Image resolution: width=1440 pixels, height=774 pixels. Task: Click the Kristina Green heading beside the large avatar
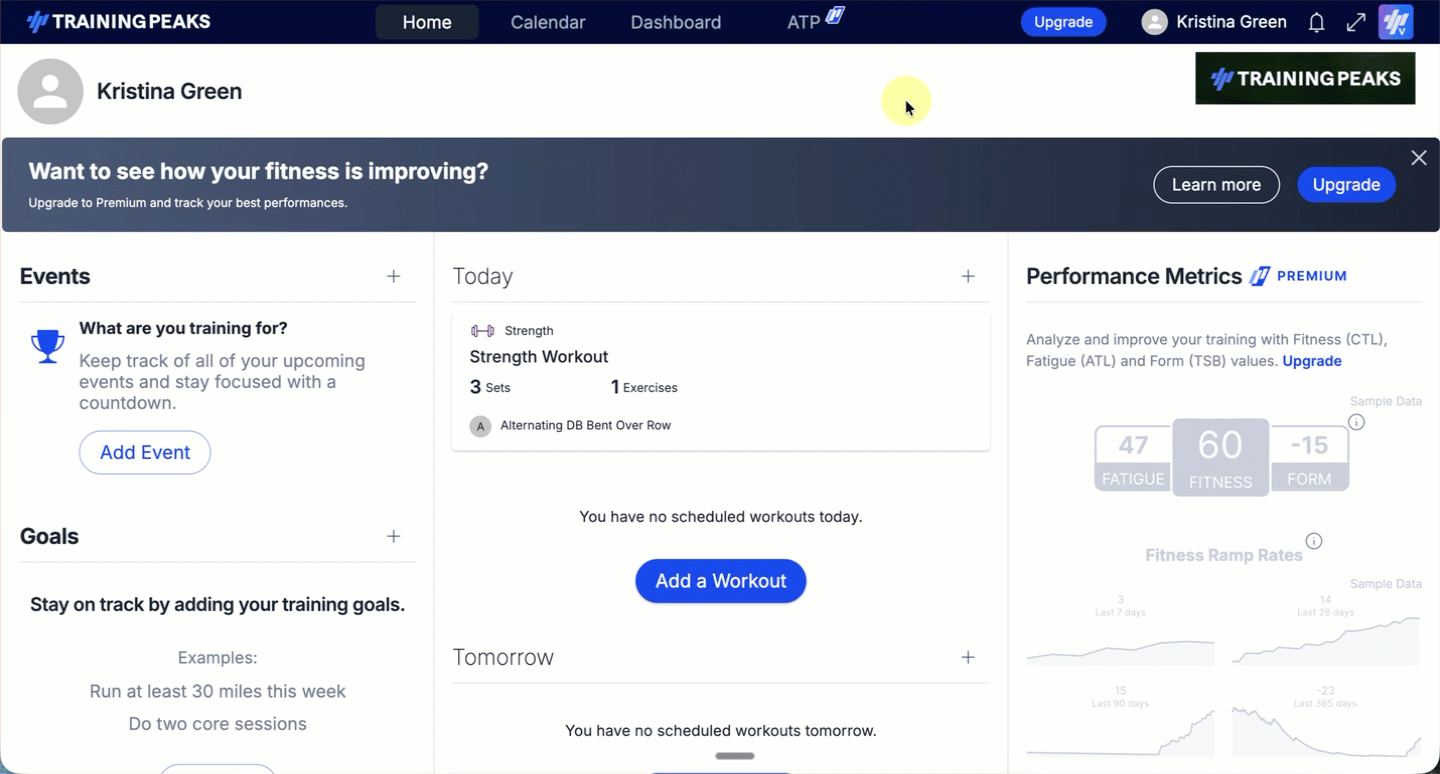tap(169, 92)
